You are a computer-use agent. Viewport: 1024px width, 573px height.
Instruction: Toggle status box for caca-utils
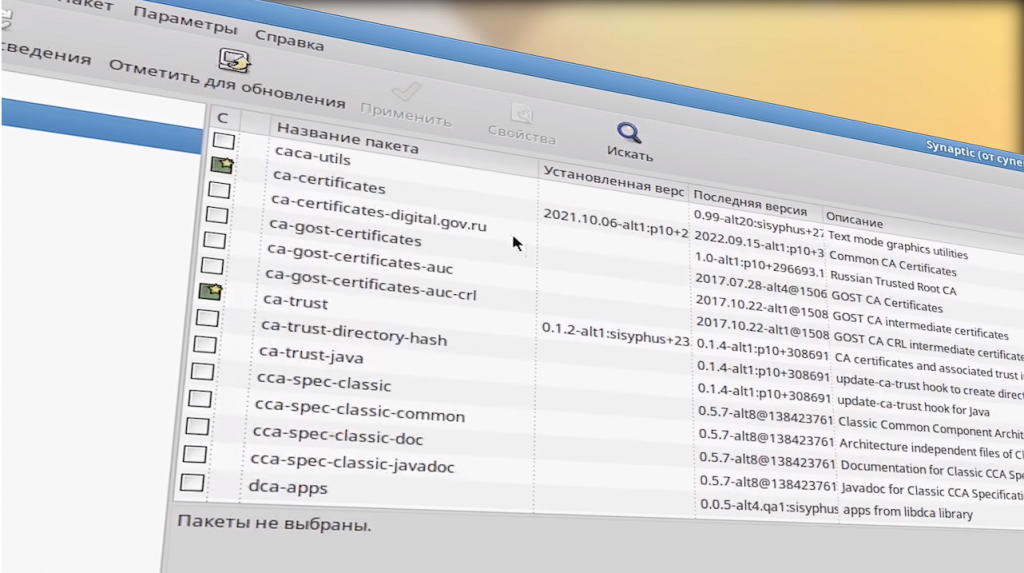pos(223,140)
